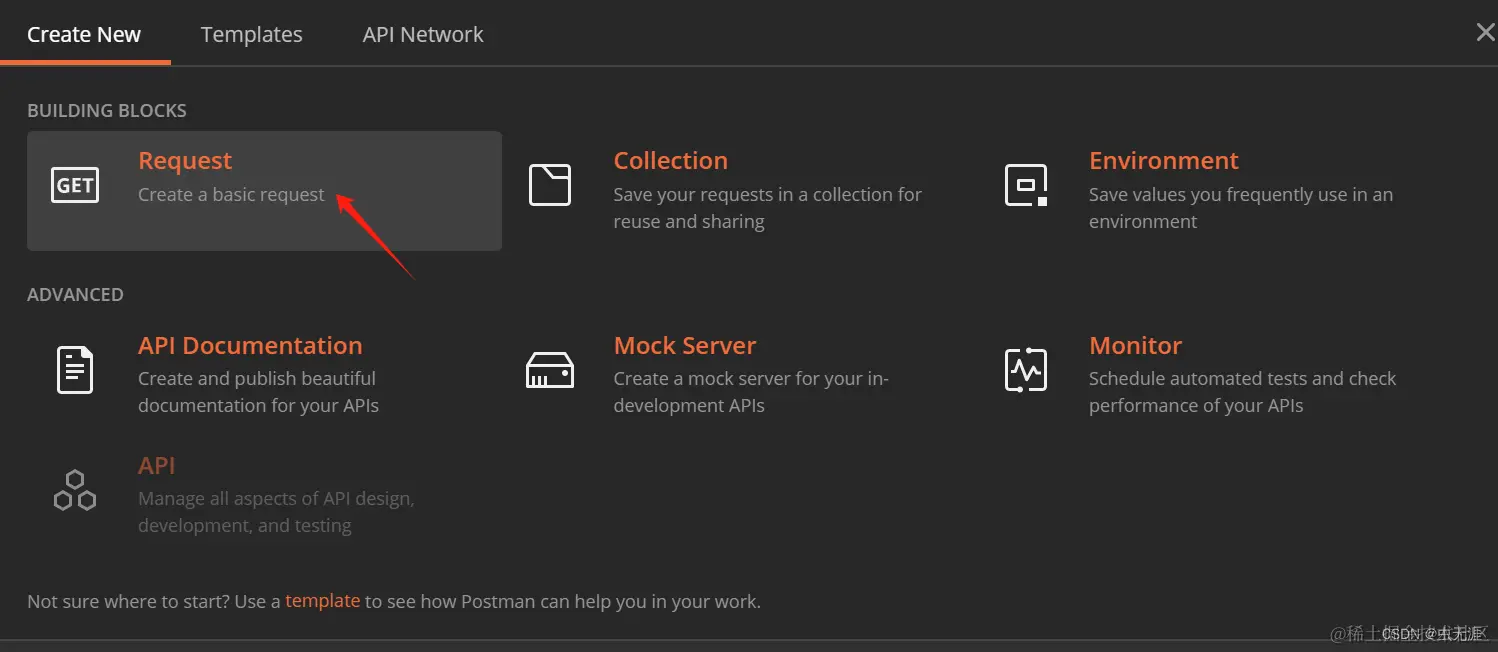Select the Mock Server heading
The width and height of the screenshot is (1498, 652).
(x=685, y=345)
